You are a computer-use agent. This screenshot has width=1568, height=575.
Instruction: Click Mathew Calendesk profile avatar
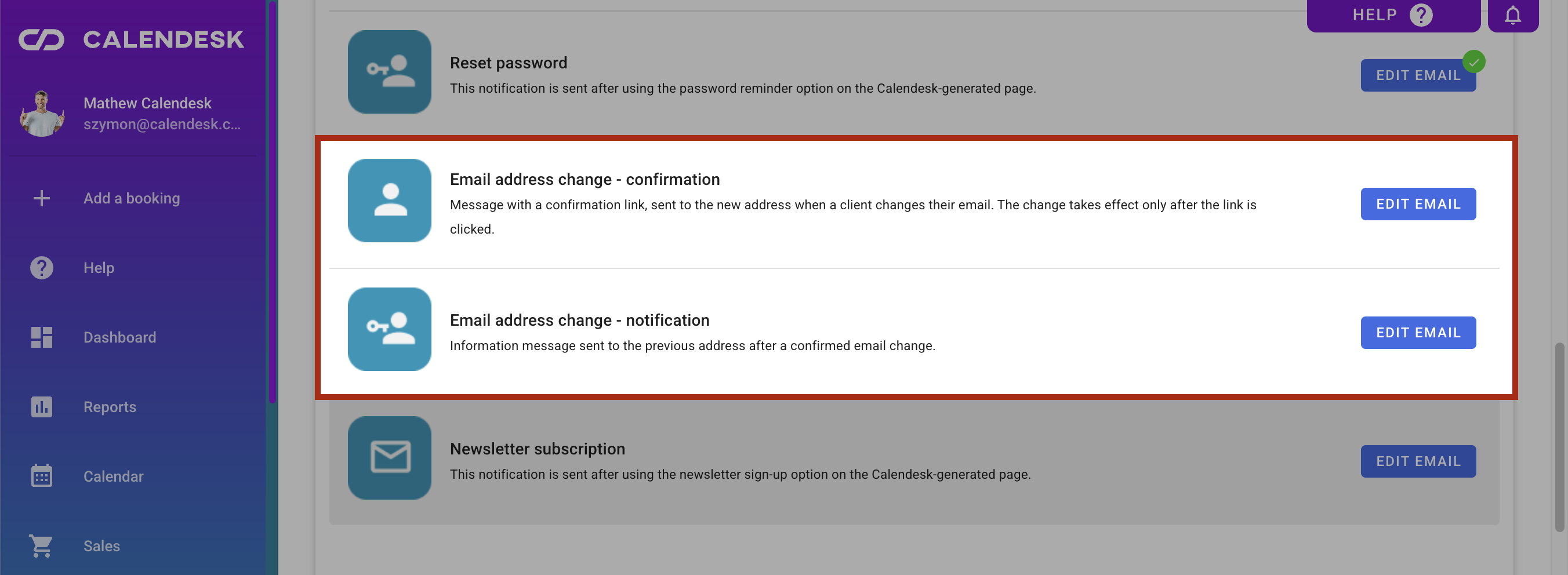(x=41, y=114)
